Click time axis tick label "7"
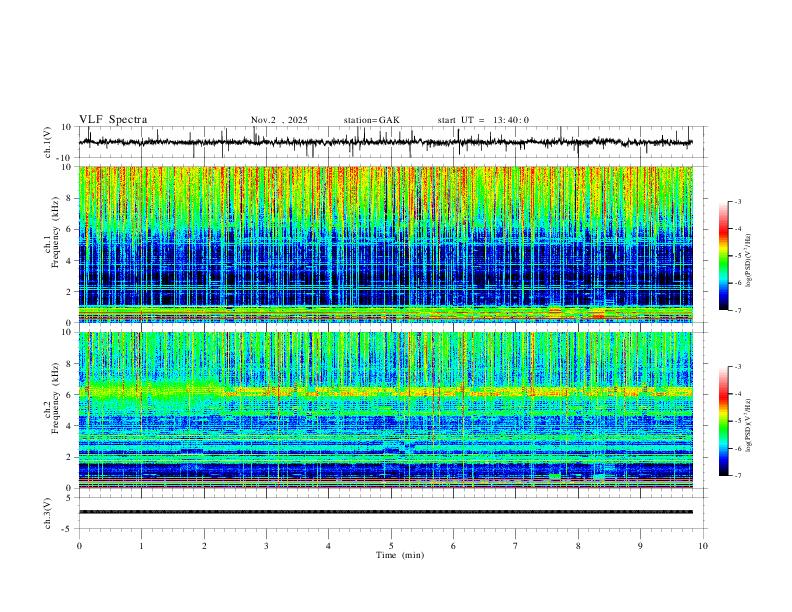 pos(516,546)
